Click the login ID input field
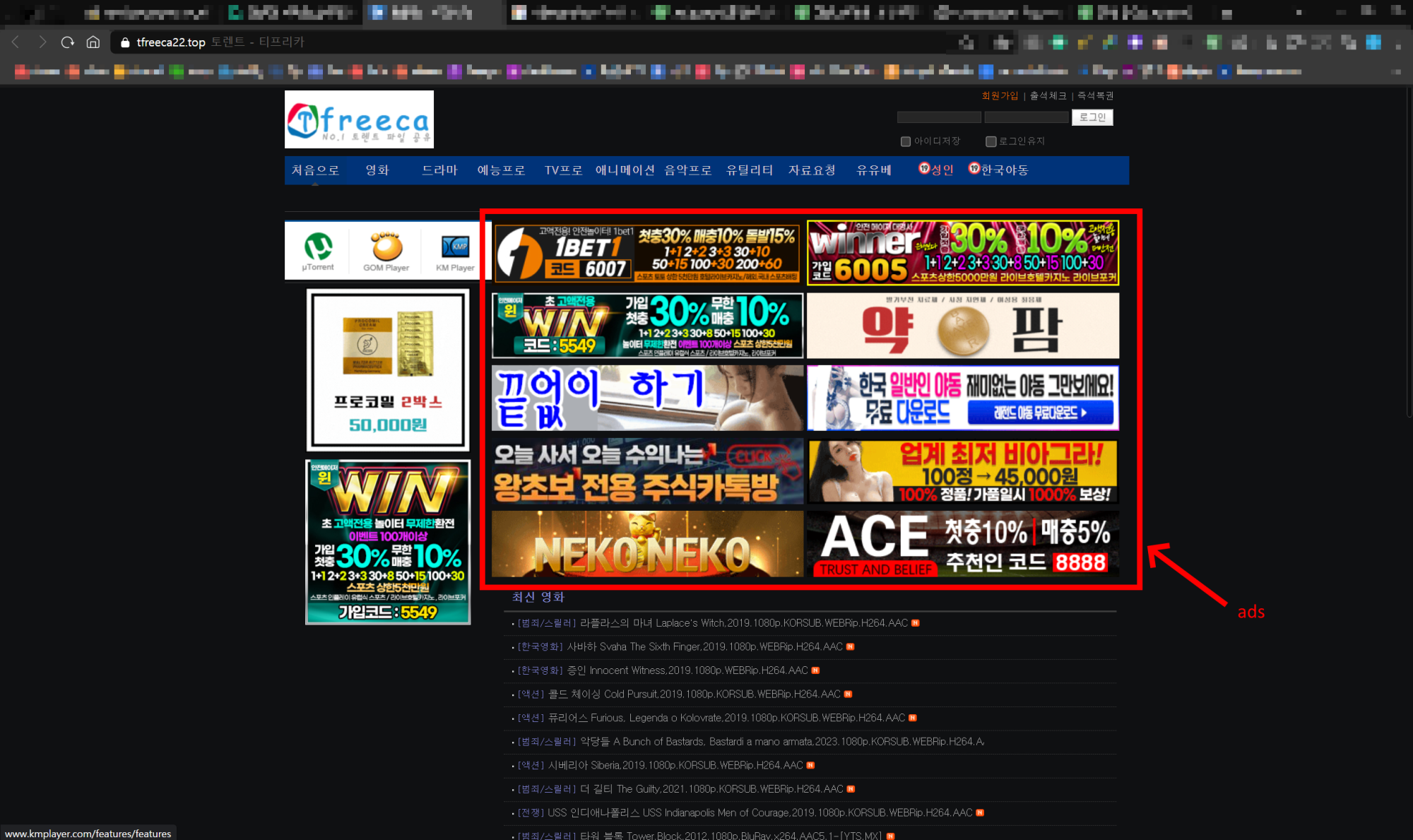Viewport: 1413px width, 840px height. pos(938,117)
